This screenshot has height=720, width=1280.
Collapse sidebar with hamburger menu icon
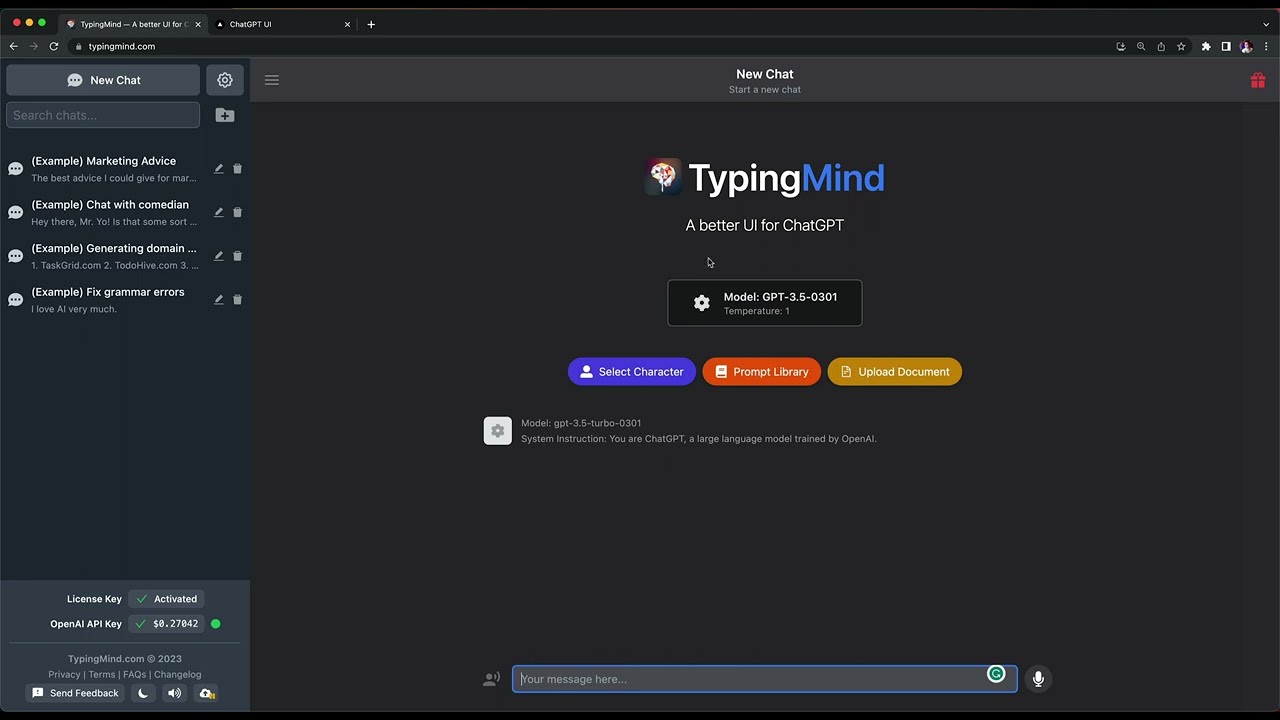pos(272,80)
